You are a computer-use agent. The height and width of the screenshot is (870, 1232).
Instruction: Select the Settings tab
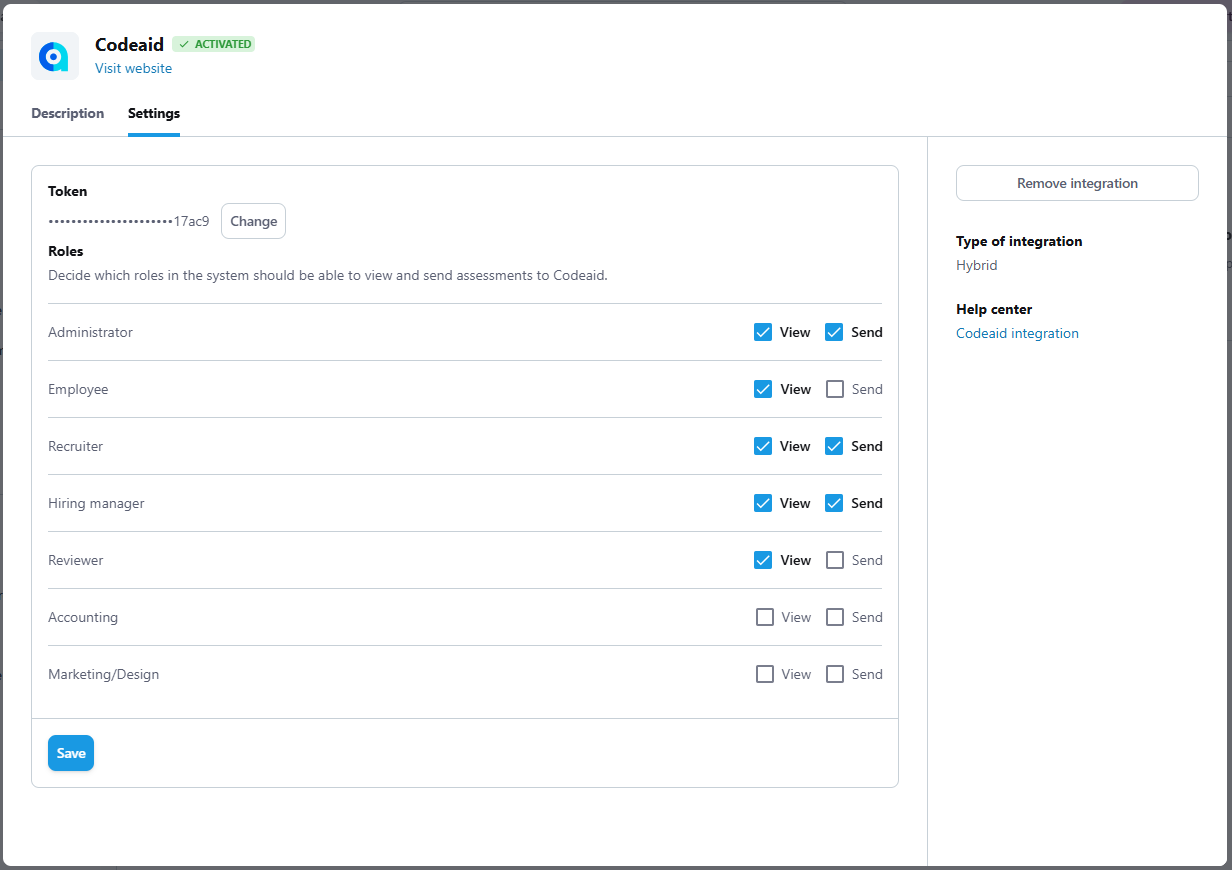154,113
